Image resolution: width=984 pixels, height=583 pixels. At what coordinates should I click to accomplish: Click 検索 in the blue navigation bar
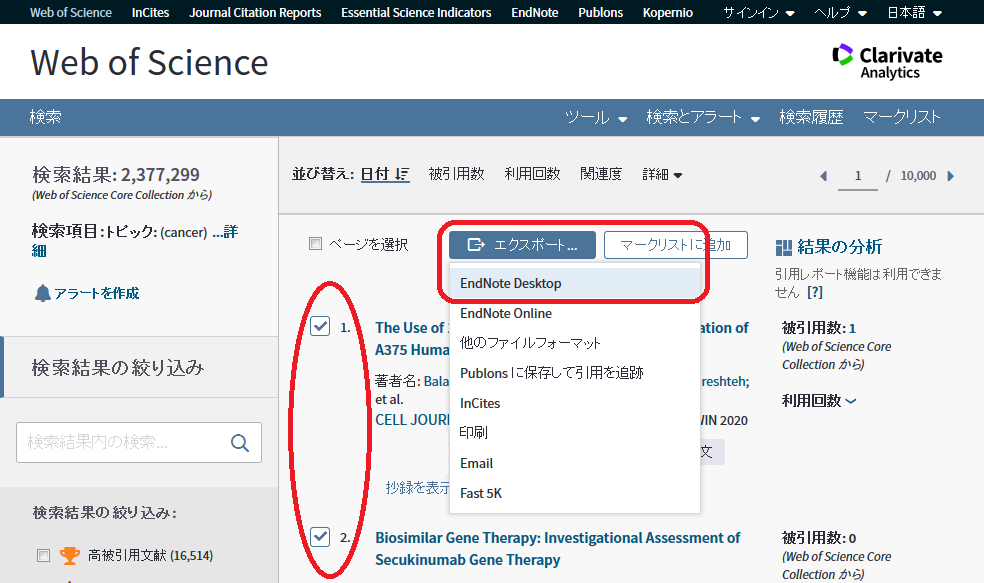pyautogui.click(x=45, y=117)
